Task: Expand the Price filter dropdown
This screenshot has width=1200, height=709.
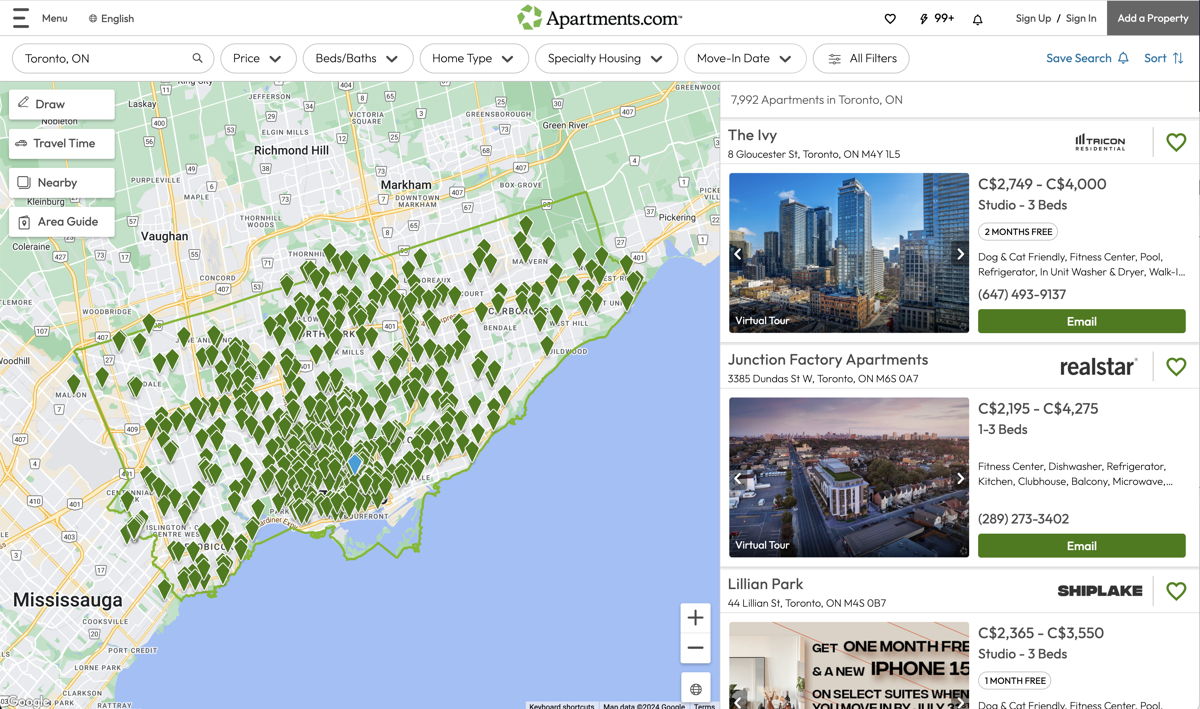Action: pyautogui.click(x=258, y=58)
